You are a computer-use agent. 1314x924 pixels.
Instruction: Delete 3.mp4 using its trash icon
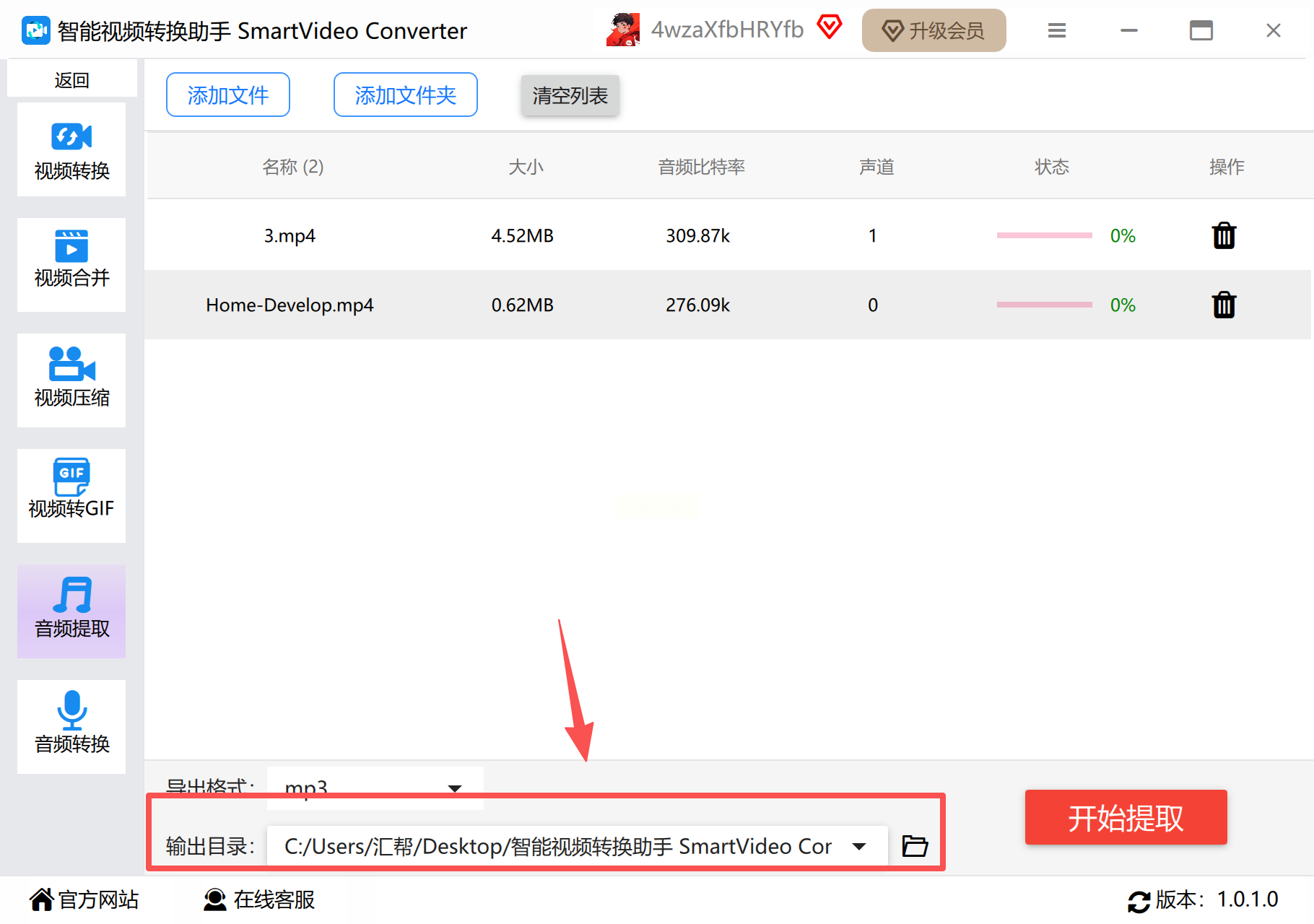[x=1224, y=235]
